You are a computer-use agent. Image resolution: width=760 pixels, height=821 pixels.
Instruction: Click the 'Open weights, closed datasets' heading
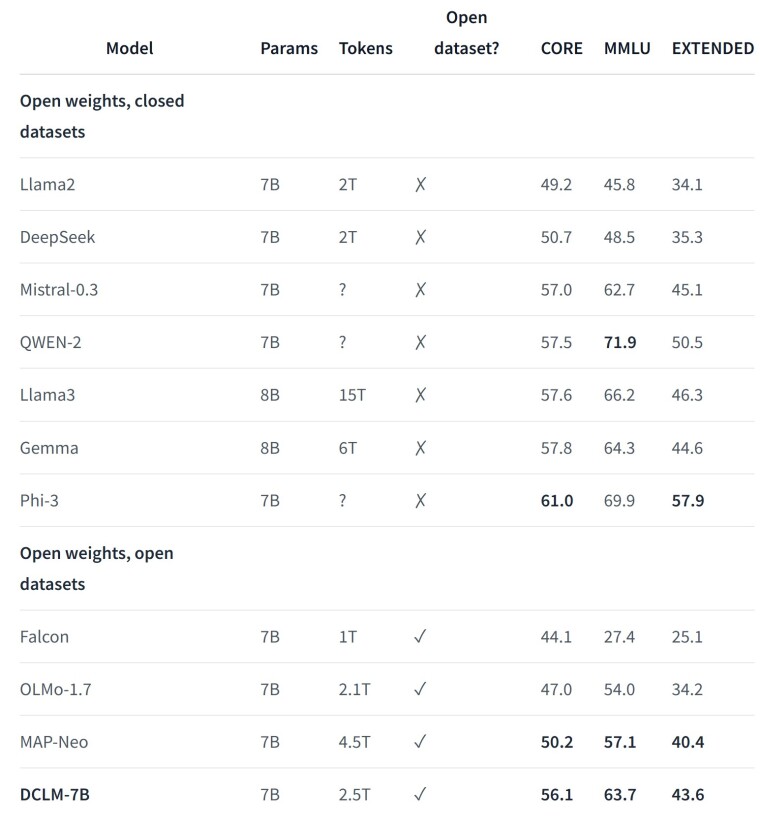coord(102,116)
